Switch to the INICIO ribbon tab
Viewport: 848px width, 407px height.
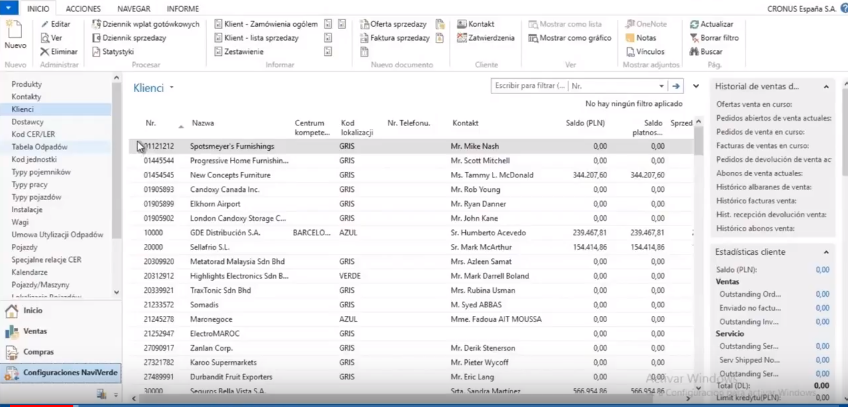[x=38, y=9]
